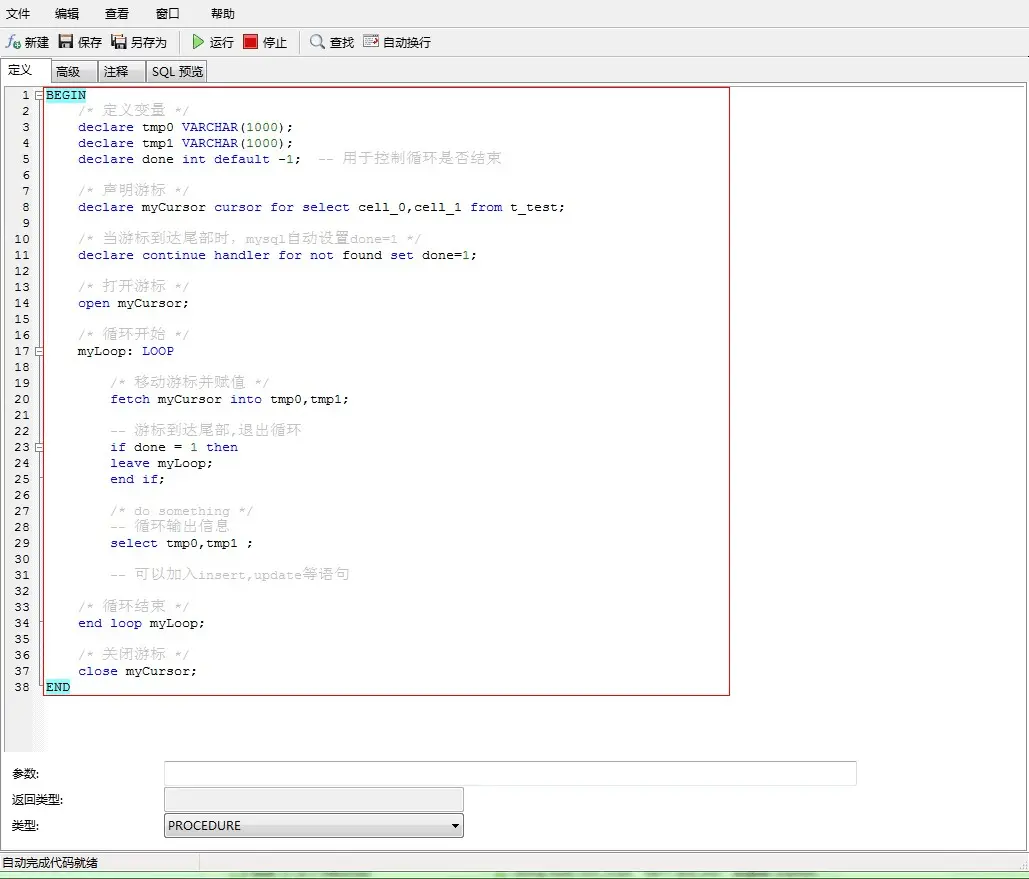The image size is (1029, 879).
Task: Collapse the BEGIN block at line 1
Action: (39, 96)
